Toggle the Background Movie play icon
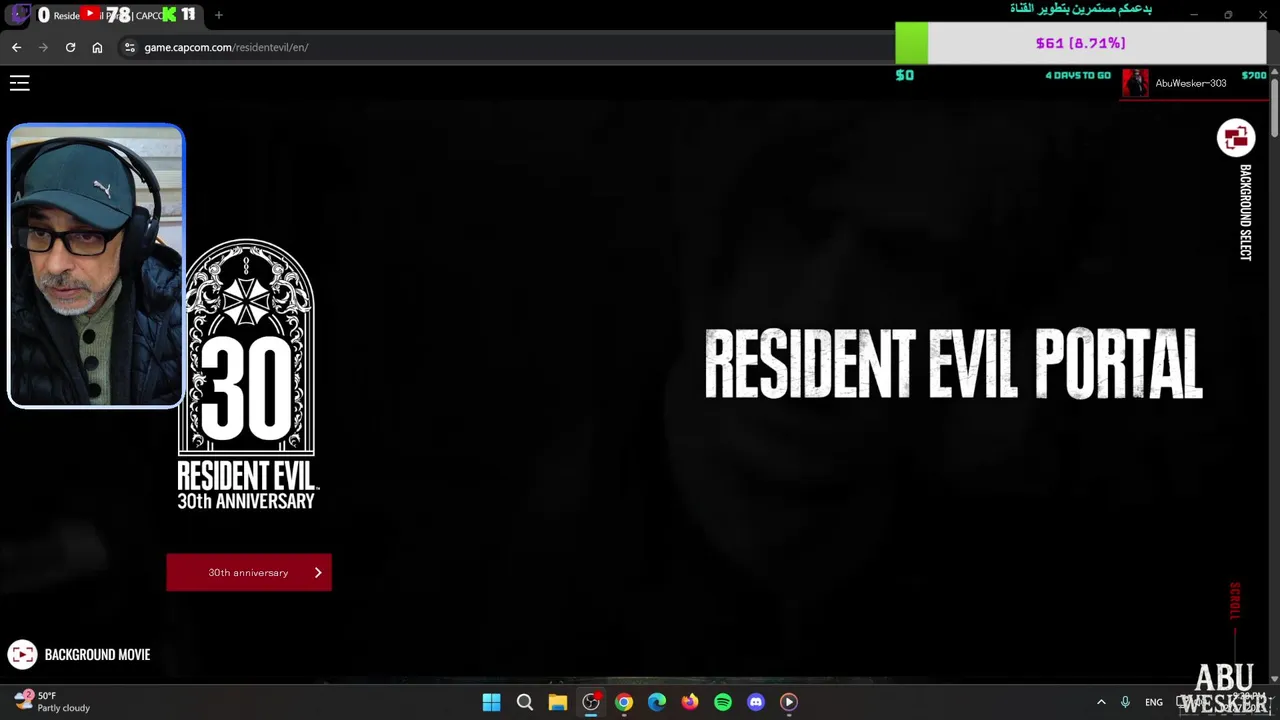 [22, 654]
